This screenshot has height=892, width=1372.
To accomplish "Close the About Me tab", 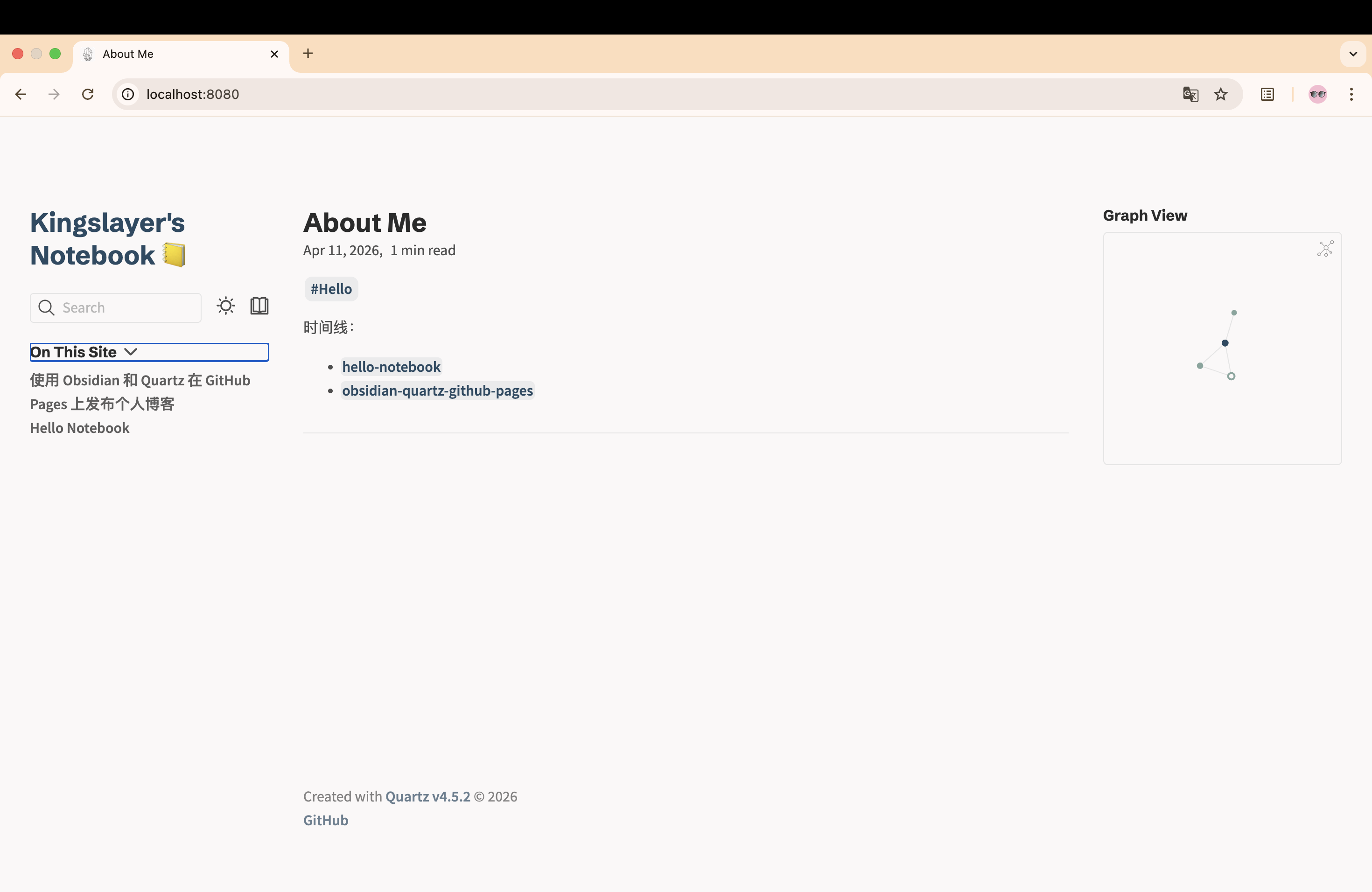I will [274, 54].
